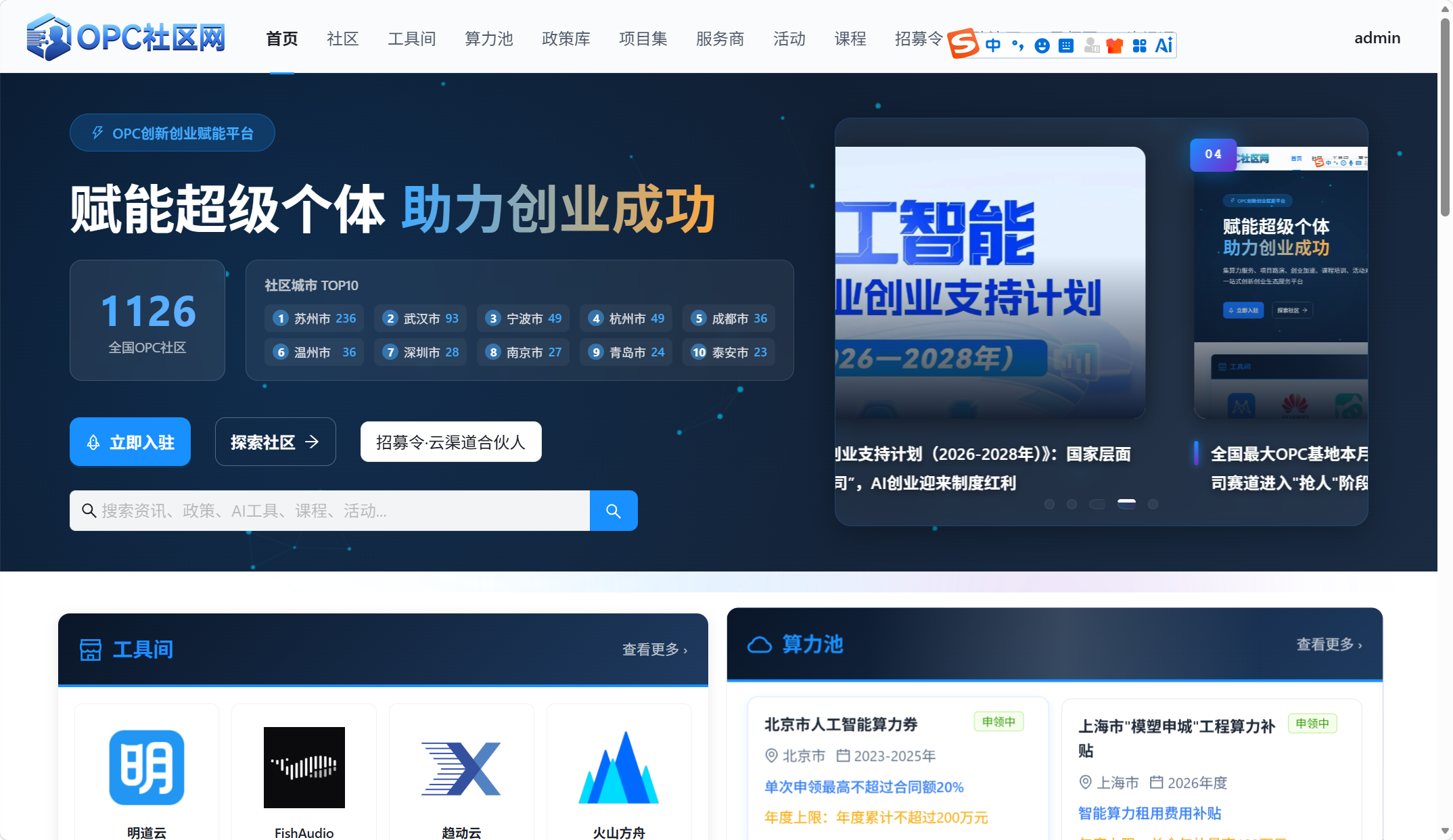This screenshot has width=1453, height=840.
Task: Select the second carousel indicator dot
Action: tap(1071, 504)
